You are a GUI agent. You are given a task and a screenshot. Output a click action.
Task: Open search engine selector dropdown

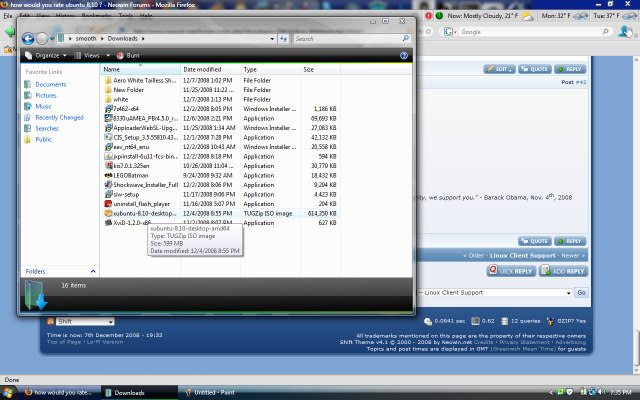450,32
